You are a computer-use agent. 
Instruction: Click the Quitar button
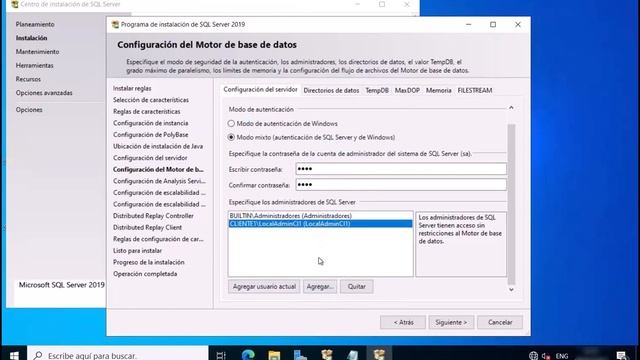tap(356, 287)
